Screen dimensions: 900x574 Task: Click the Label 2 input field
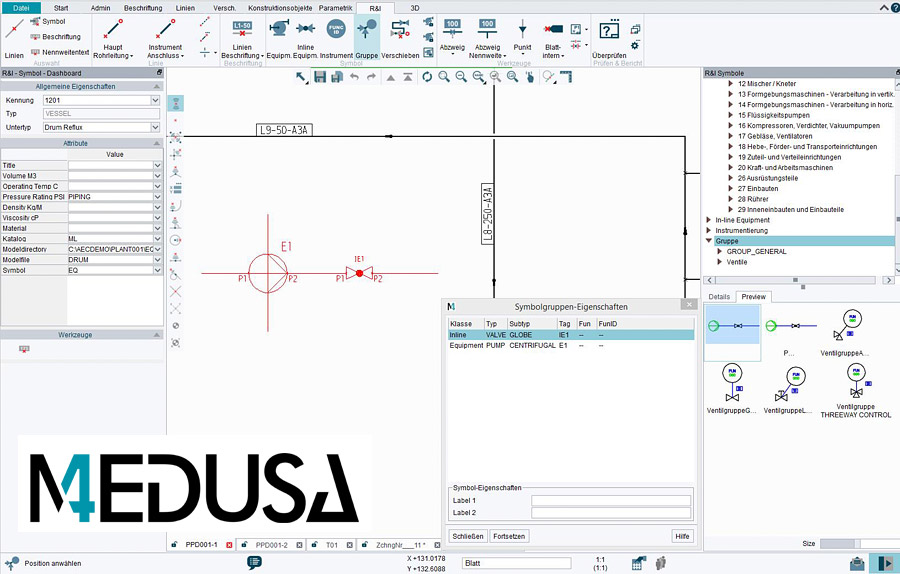[611, 513]
